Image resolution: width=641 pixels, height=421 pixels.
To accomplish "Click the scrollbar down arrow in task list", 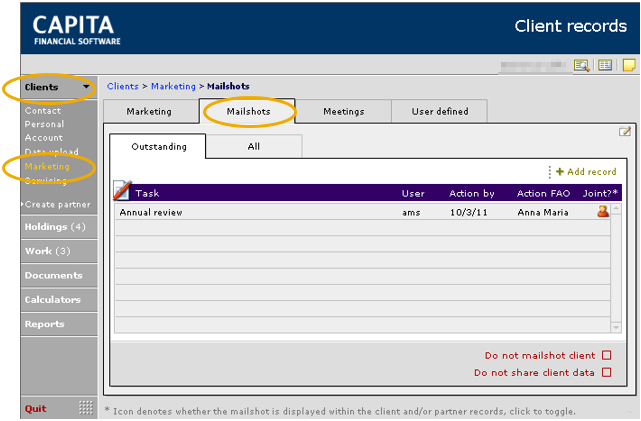I will [x=615, y=327].
